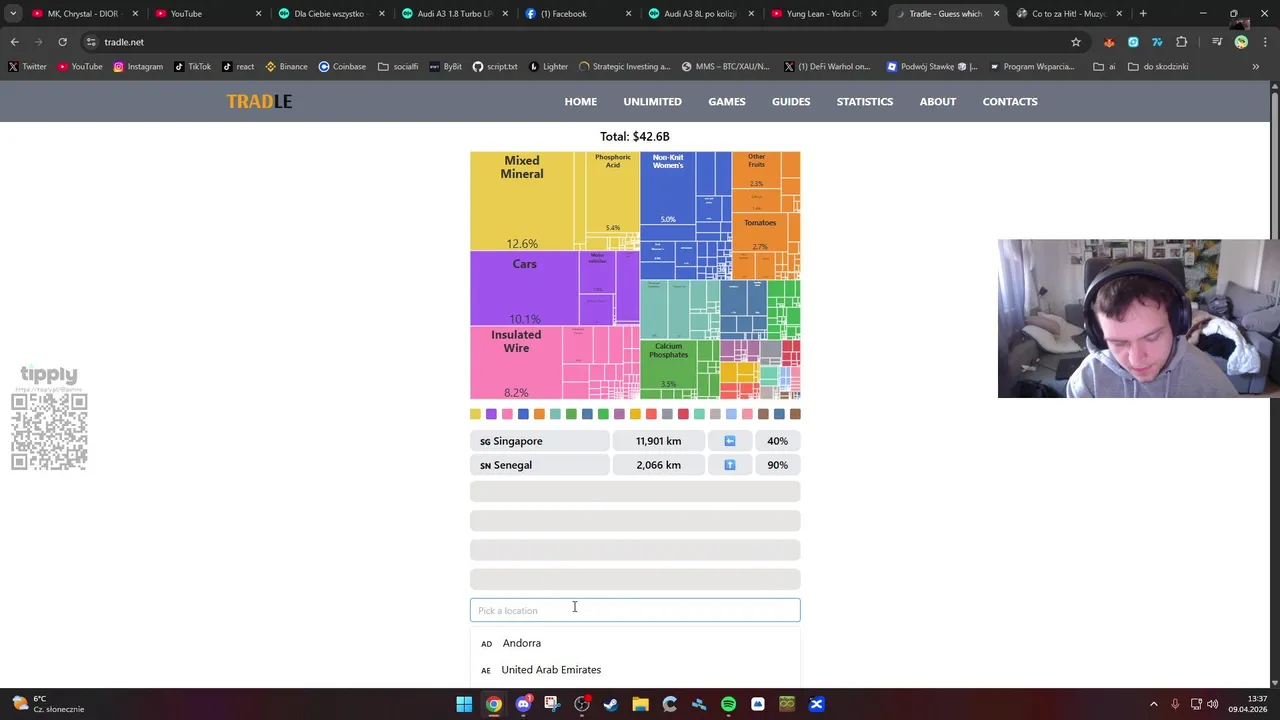This screenshot has height=720, width=1280.
Task: Click the TRADLE logo
Action: (x=259, y=101)
